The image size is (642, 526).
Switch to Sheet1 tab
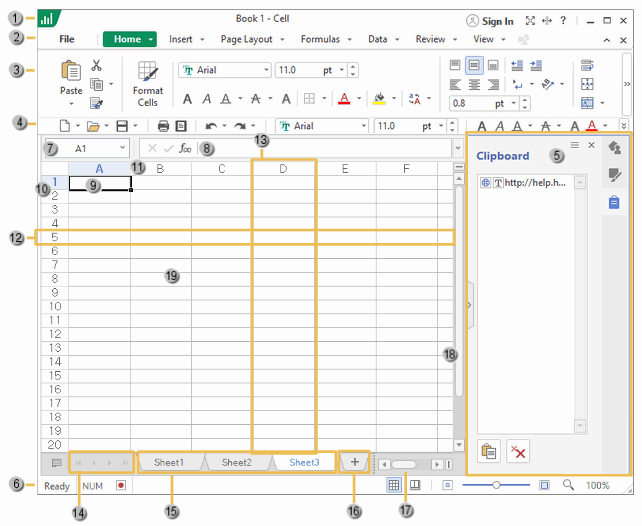(169, 463)
